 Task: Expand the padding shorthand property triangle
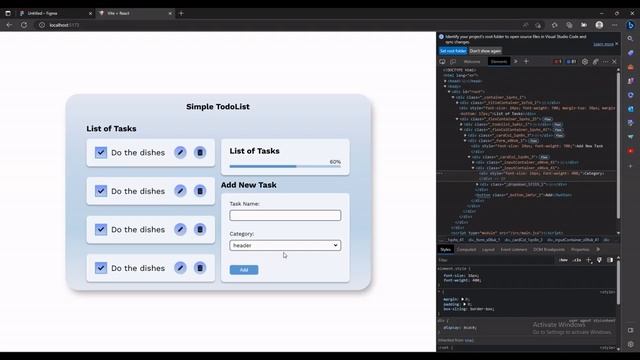point(464,304)
